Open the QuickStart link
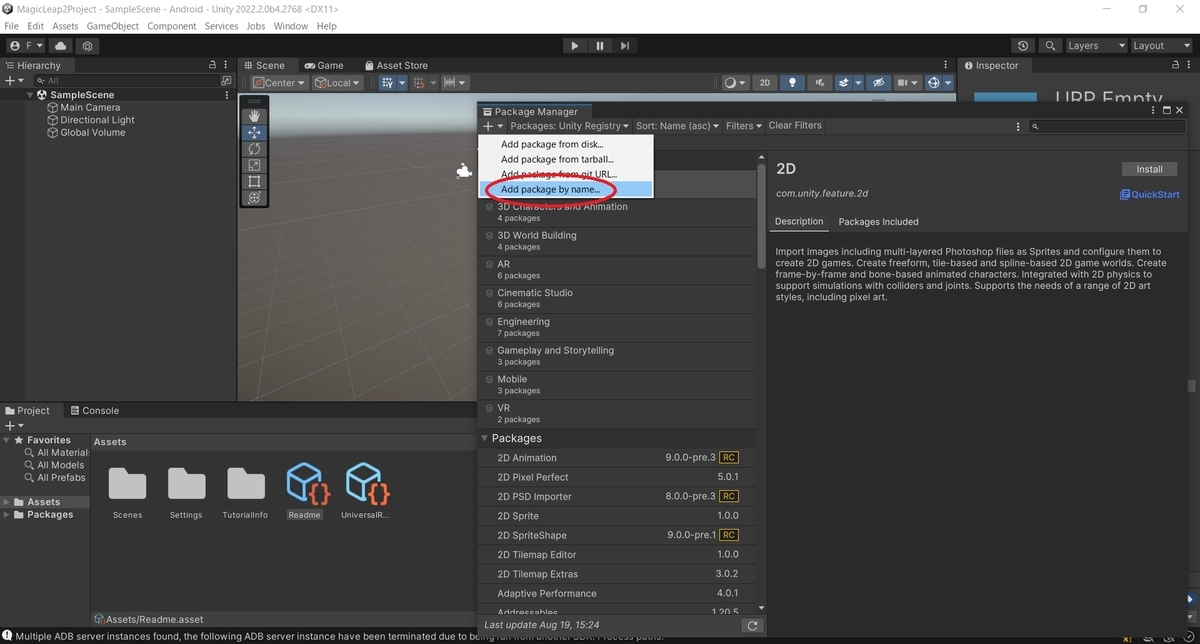The width and height of the screenshot is (1200, 644). click(1149, 195)
